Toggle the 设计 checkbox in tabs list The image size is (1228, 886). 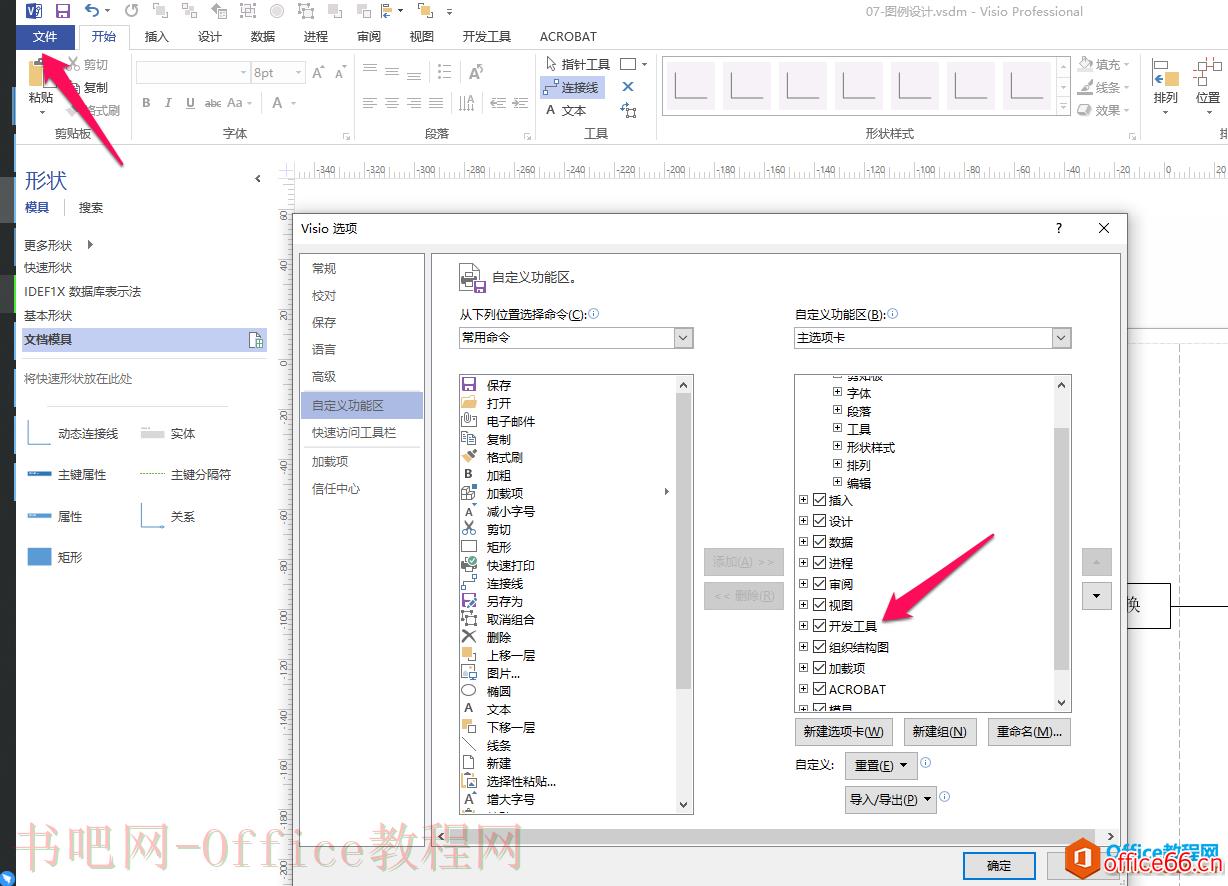click(820, 521)
